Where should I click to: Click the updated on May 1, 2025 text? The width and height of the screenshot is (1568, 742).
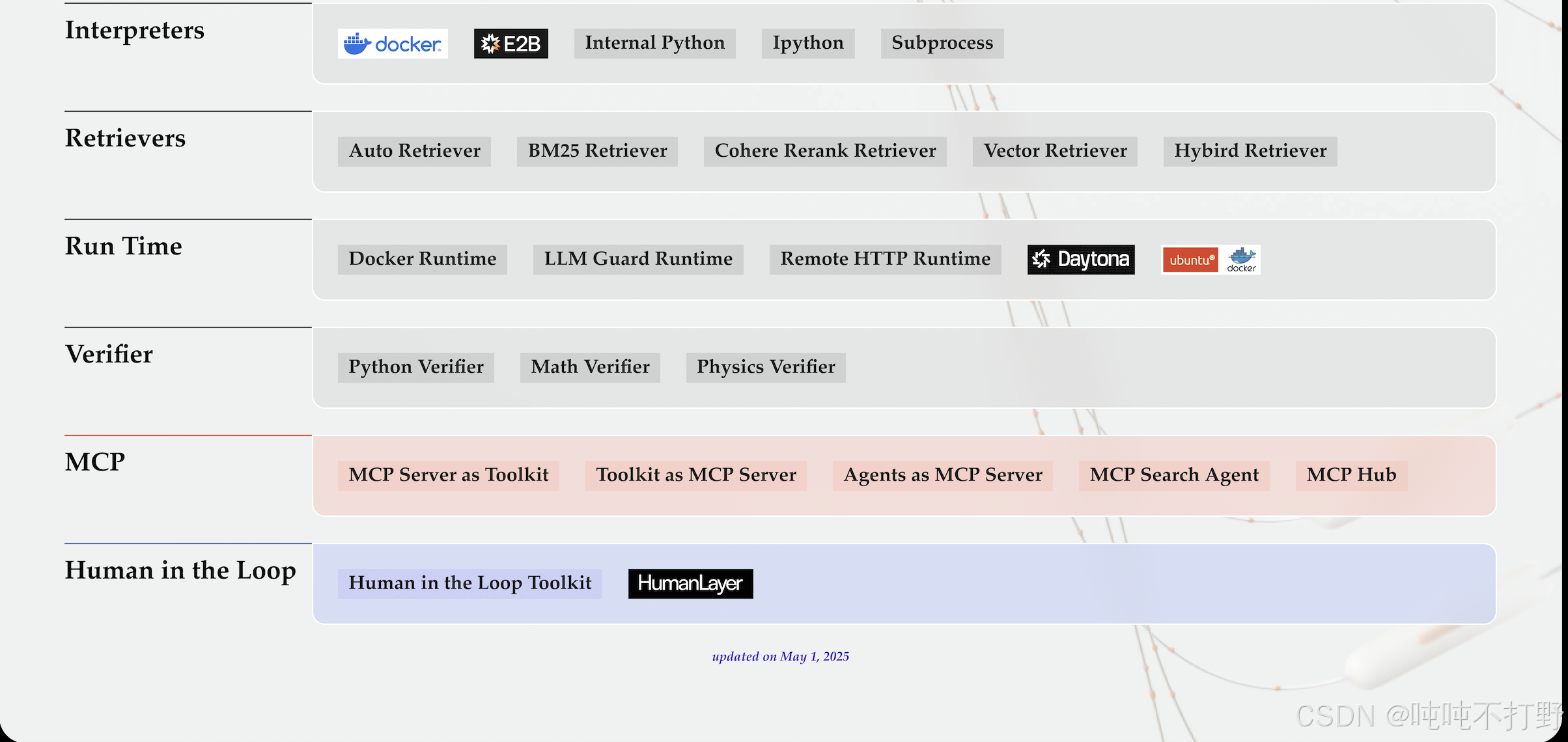(x=780, y=656)
